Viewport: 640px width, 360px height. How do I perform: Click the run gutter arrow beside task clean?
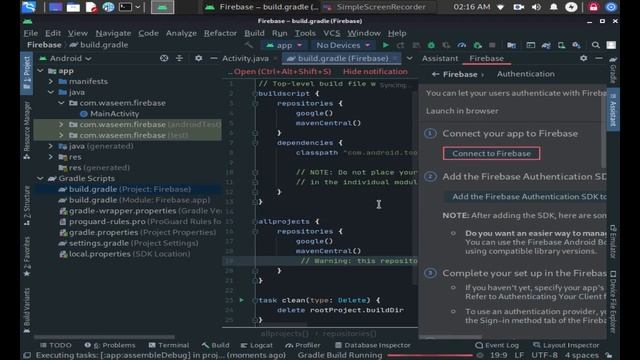[242, 300]
